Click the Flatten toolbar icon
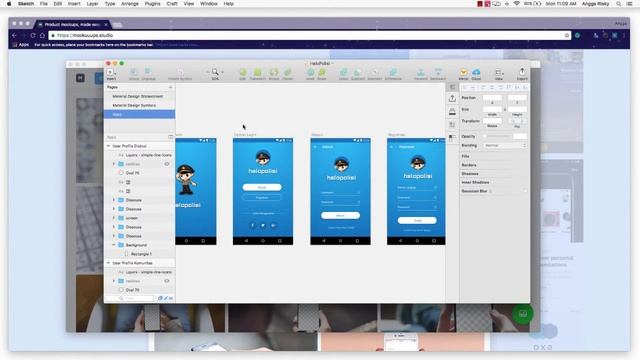The width and height of the screenshot is (640, 360). pos(288,73)
